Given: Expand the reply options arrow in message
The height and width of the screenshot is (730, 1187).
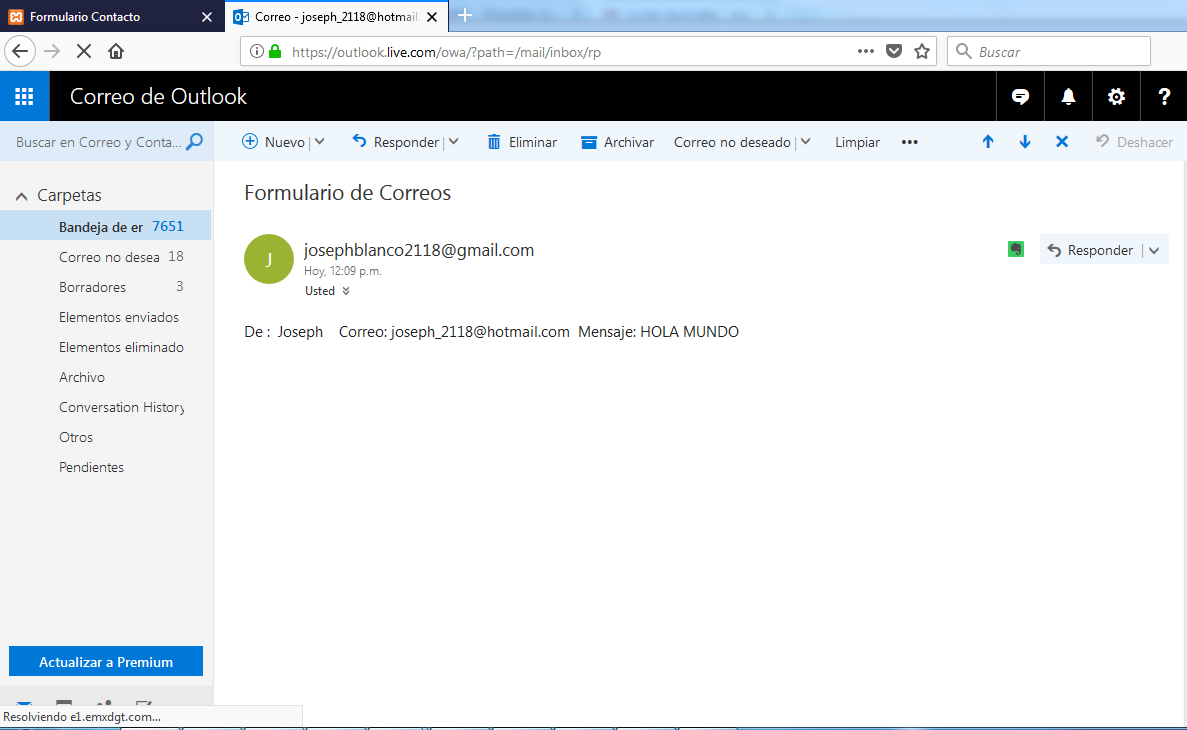Looking at the screenshot, I should (x=1154, y=251).
